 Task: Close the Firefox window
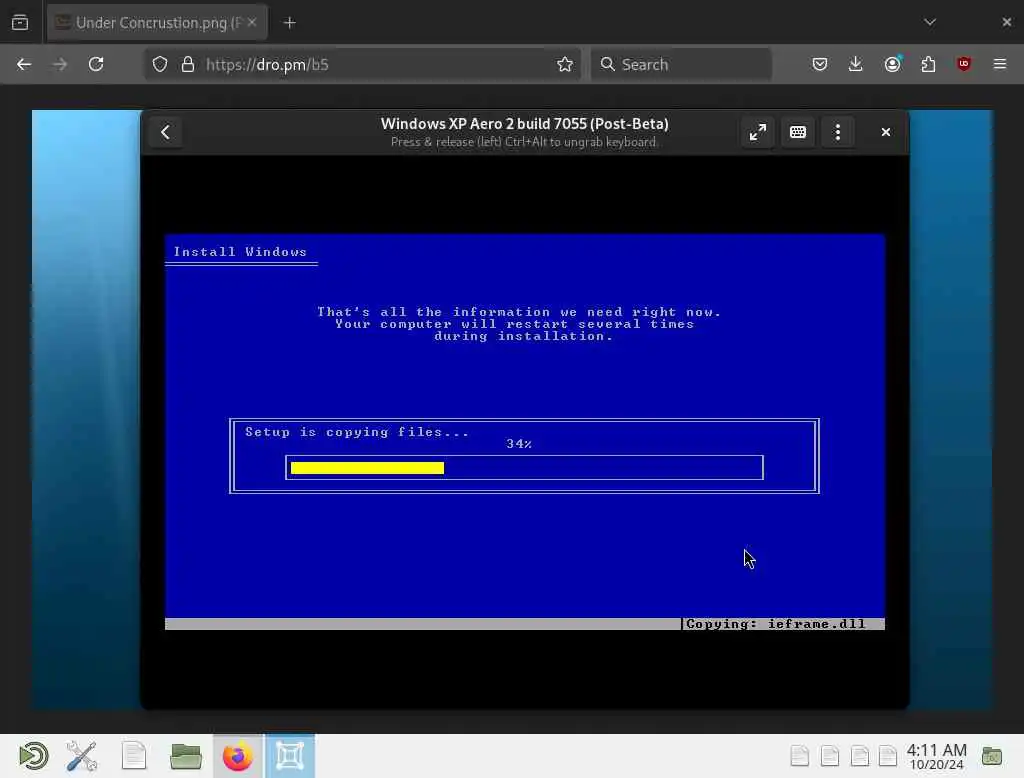tap(1006, 22)
